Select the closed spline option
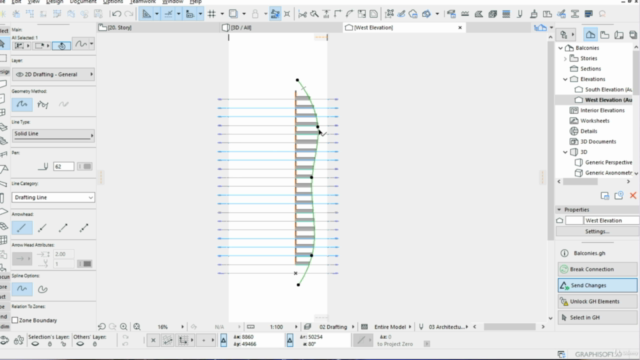640x360 pixels. pyautogui.click(x=42, y=289)
